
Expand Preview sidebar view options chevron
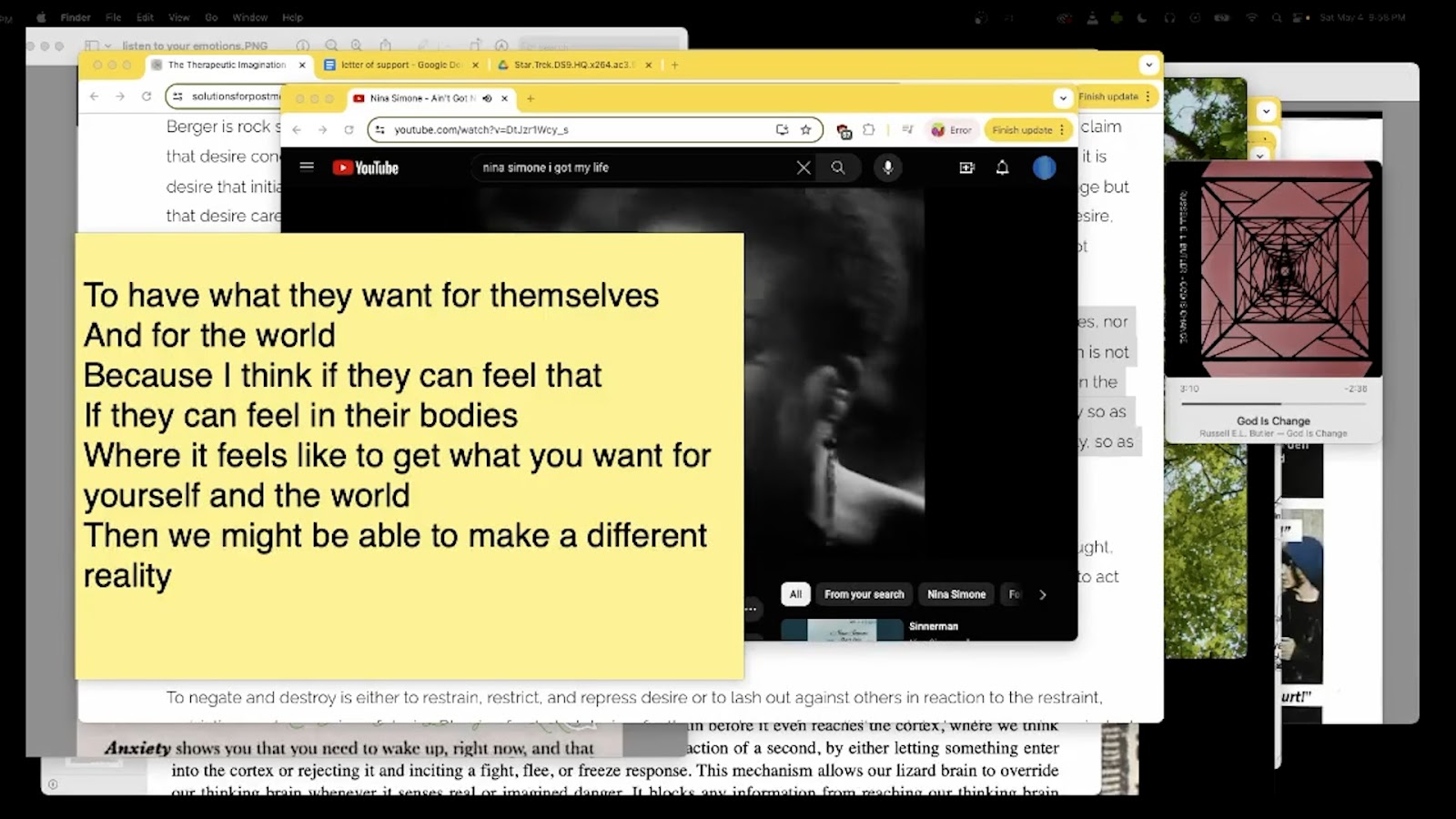[x=108, y=45]
